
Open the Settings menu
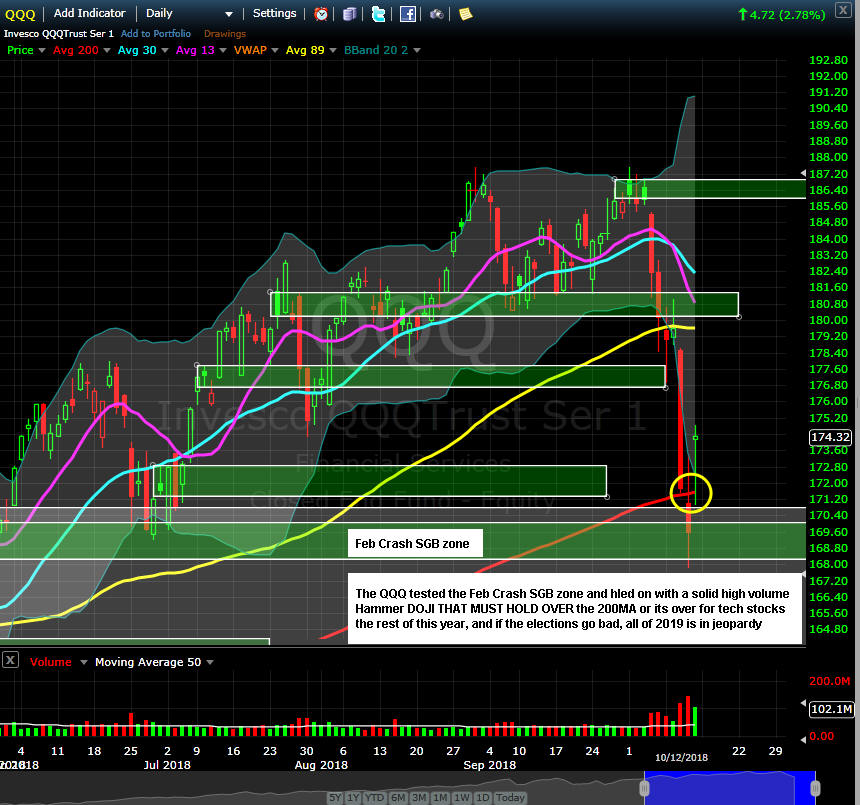click(274, 14)
